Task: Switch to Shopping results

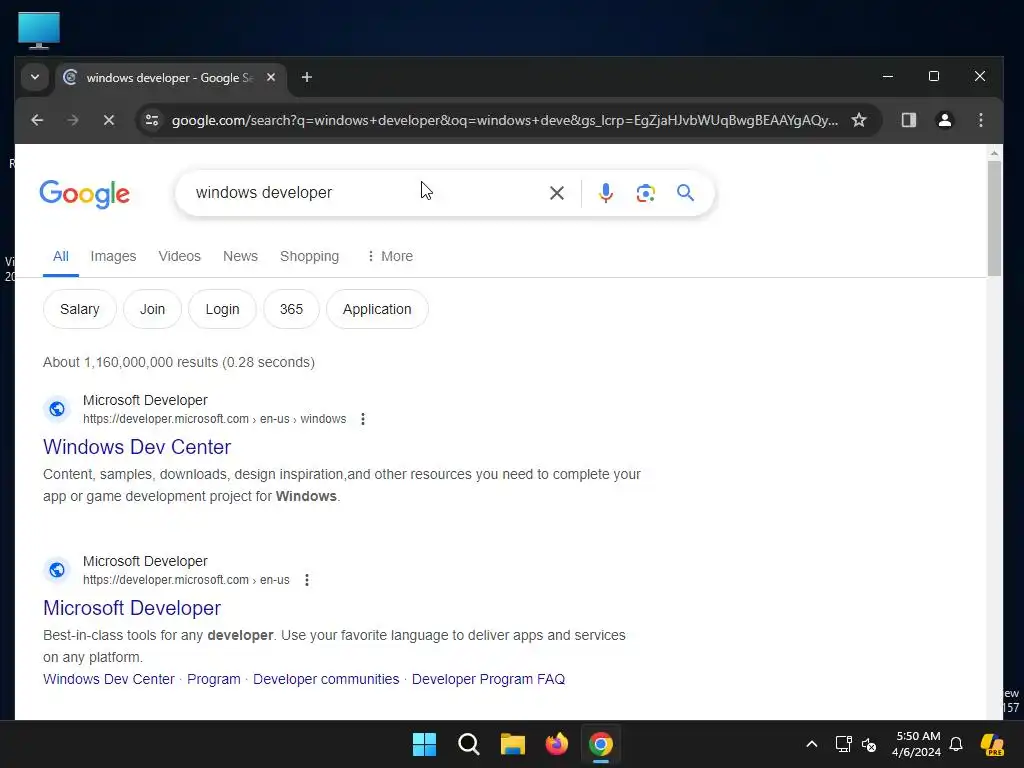Action: (310, 256)
